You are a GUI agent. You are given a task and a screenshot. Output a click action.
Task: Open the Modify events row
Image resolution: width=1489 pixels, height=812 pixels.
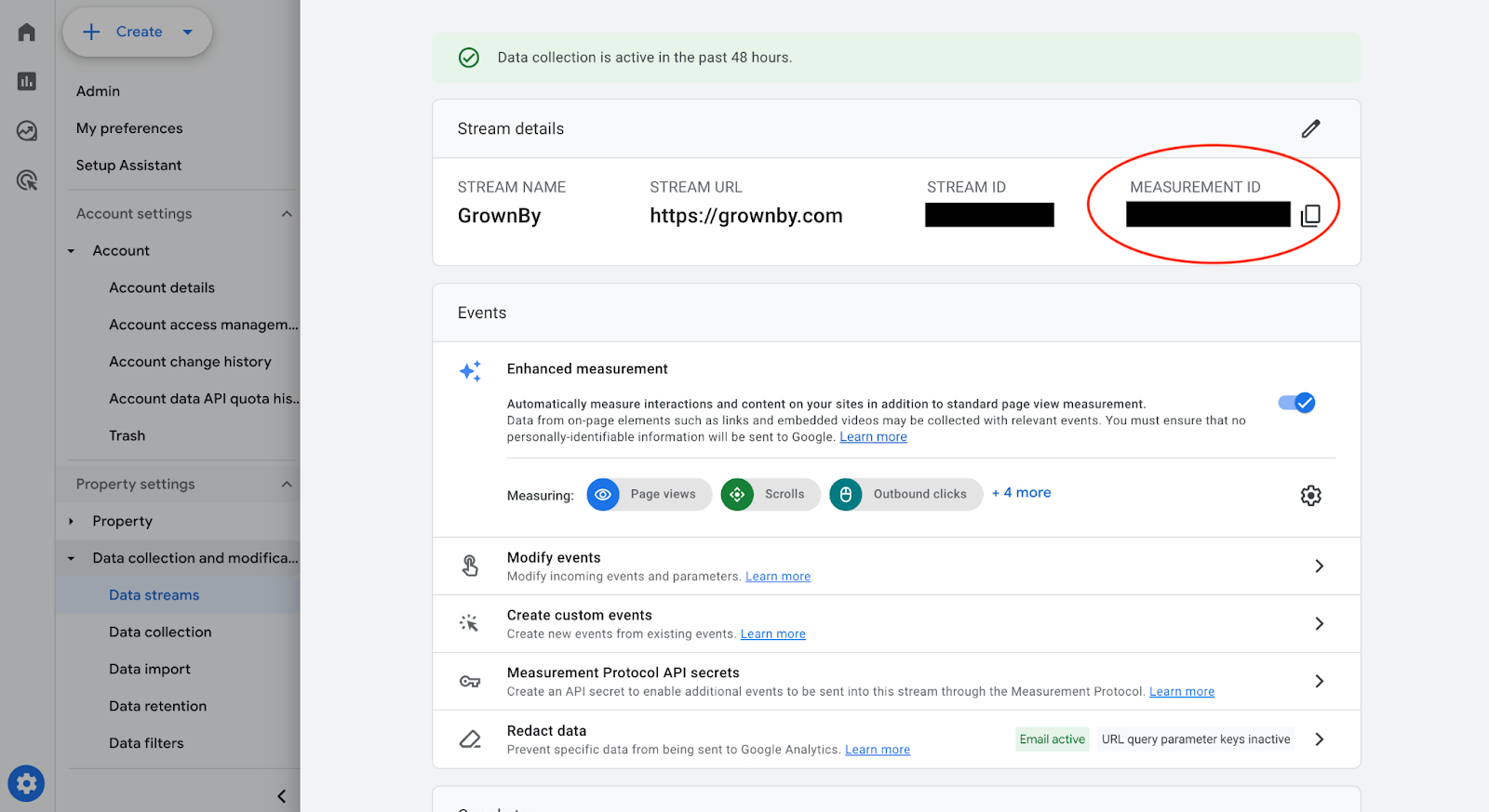point(895,566)
